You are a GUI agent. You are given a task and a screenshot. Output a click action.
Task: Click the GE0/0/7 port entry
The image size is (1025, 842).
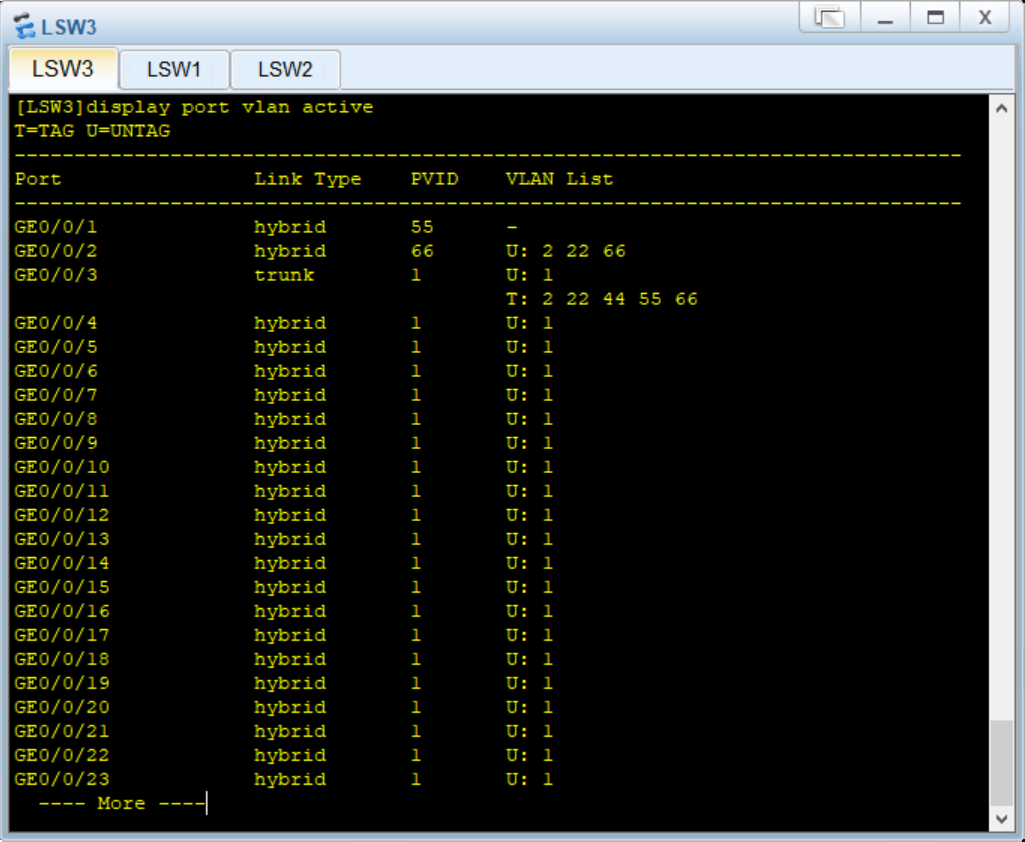[56, 396]
